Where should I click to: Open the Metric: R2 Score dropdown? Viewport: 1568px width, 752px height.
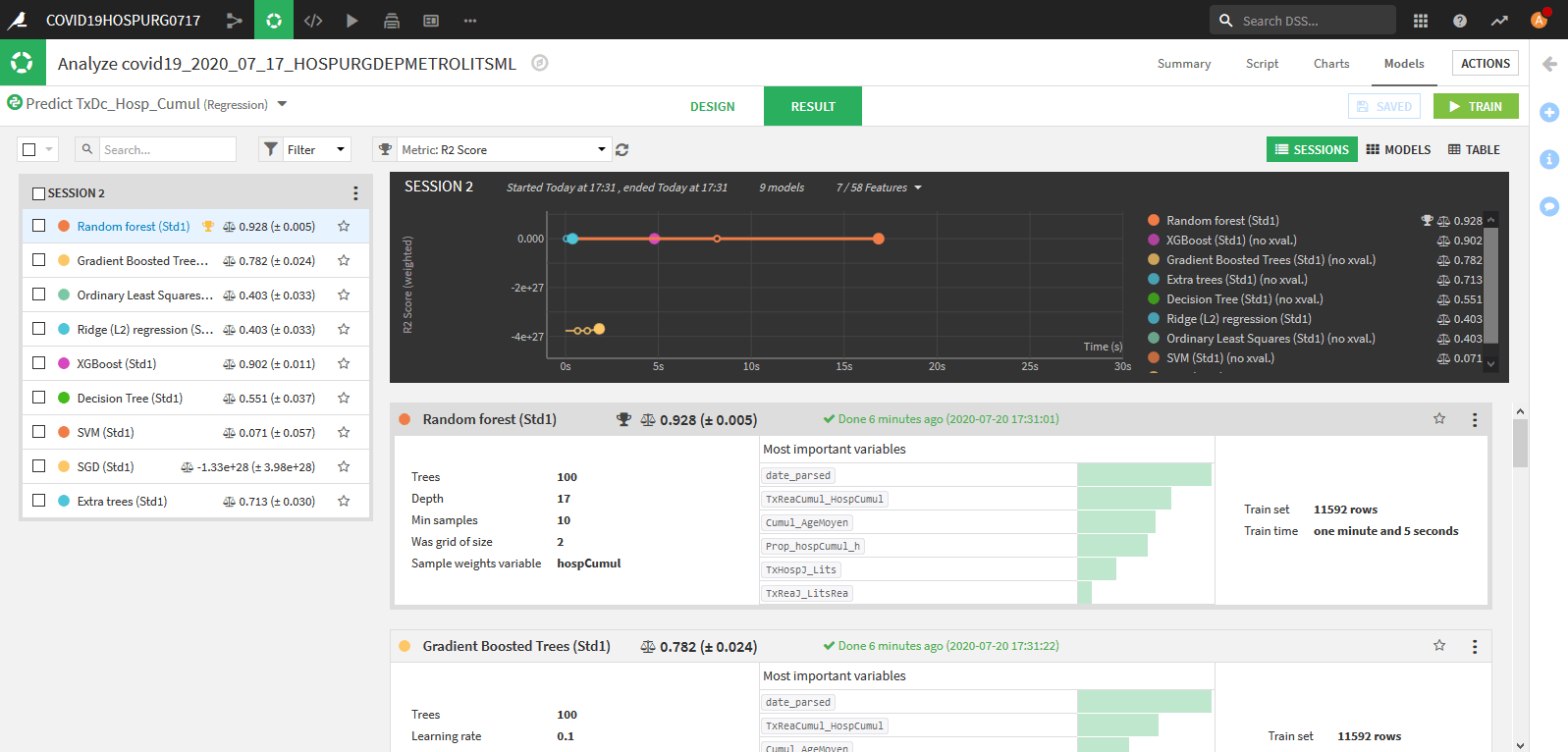click(x=503, y=150)
